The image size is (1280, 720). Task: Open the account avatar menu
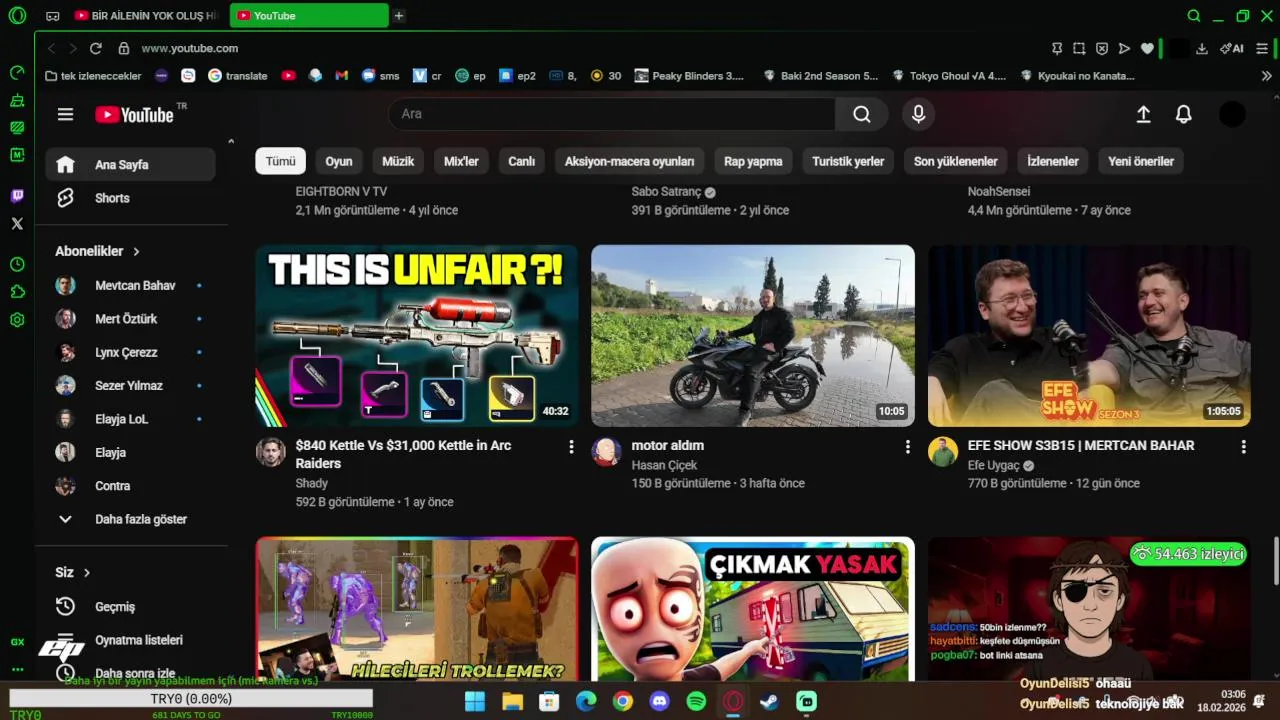point(1232,114)
